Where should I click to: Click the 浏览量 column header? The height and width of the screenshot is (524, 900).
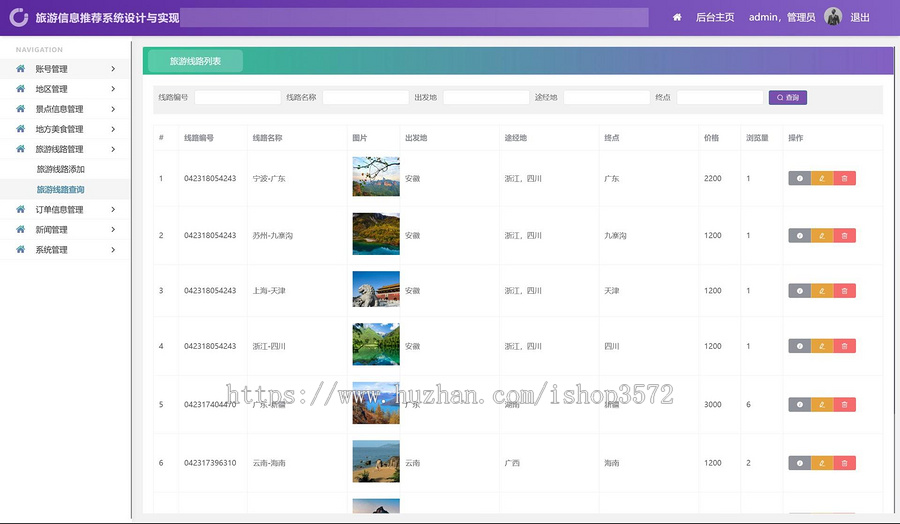[x=757, y=138]
